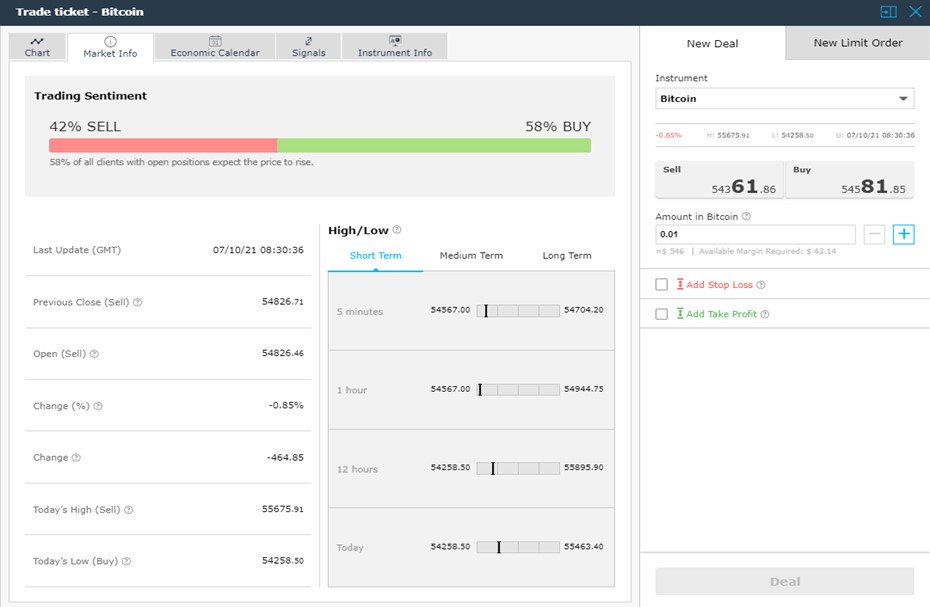Click help icon next to Change (%)
Screen dimensions: 930x607
(x=98, y=406)
